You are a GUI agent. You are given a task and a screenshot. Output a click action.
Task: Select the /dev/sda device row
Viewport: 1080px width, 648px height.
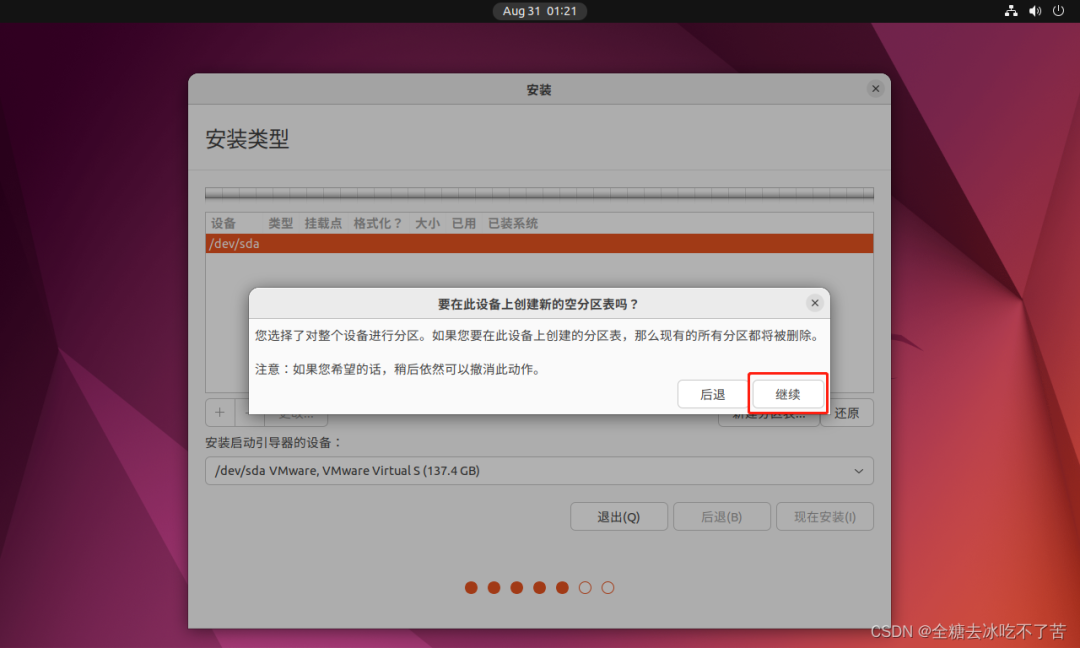539,243
